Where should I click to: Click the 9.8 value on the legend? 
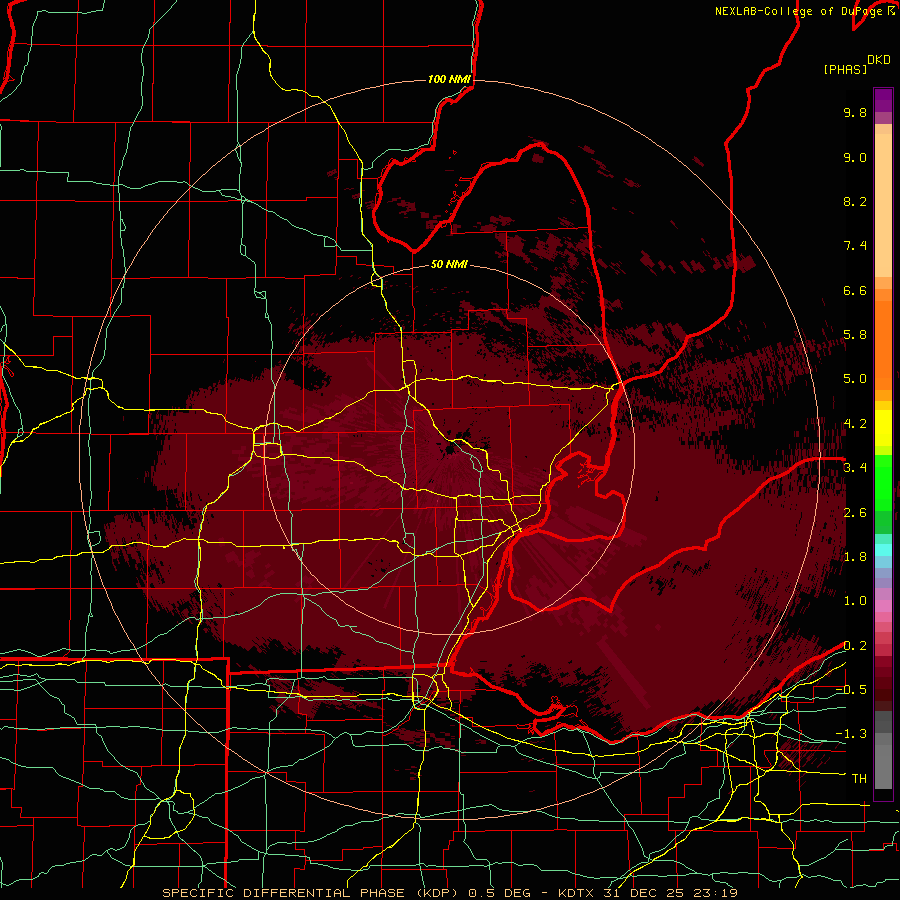tap(855, 112)
